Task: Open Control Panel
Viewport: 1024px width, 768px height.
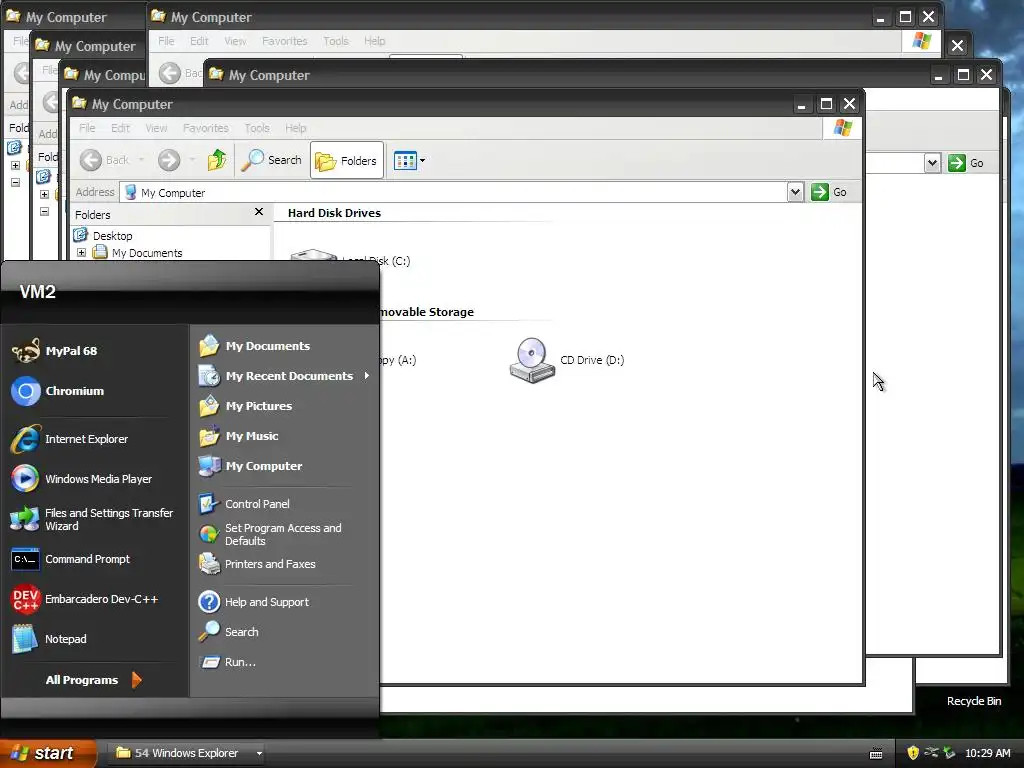Action: (x=244, y=504)
